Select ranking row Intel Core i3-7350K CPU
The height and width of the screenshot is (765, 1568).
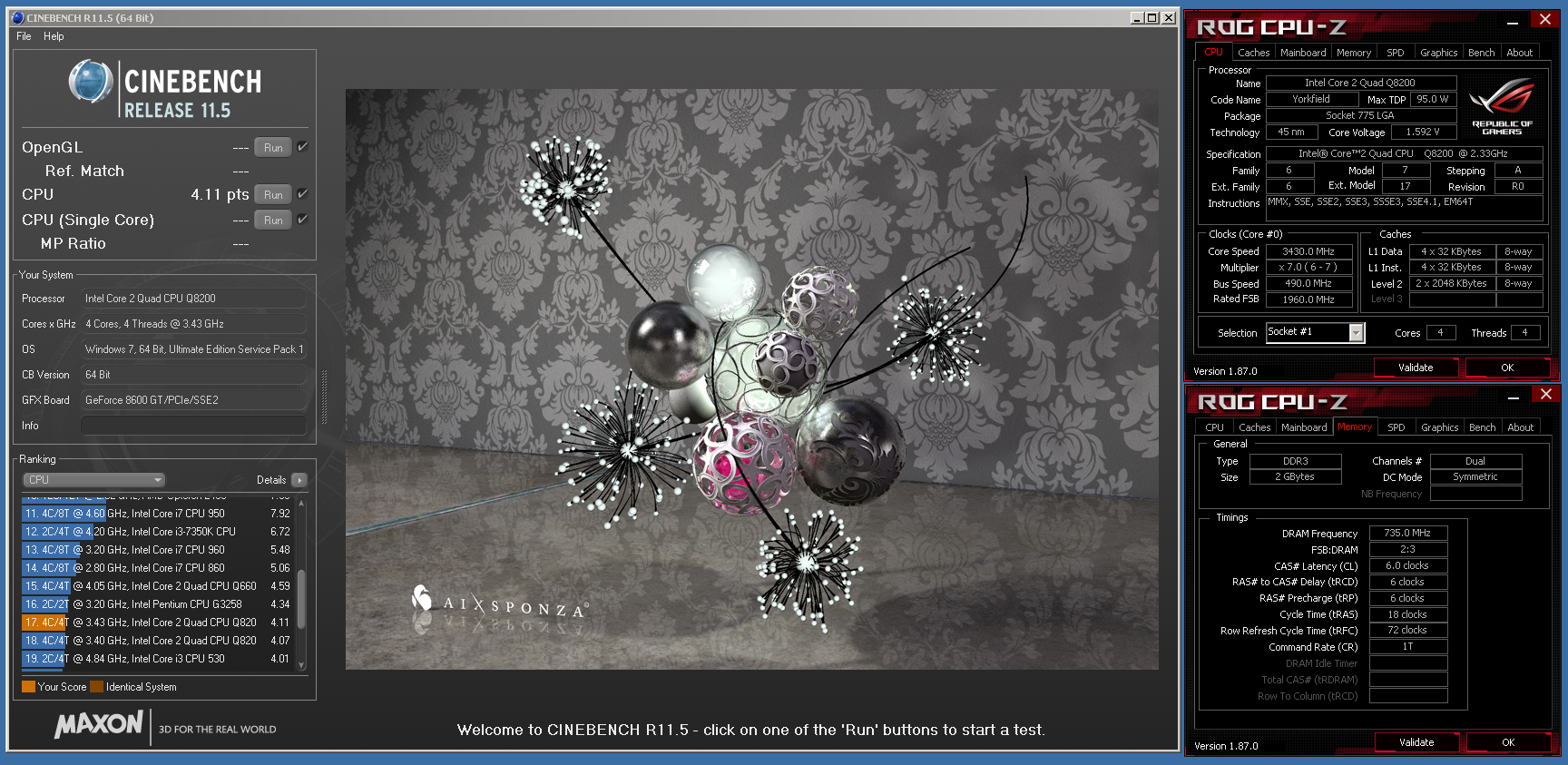(157, 532)
